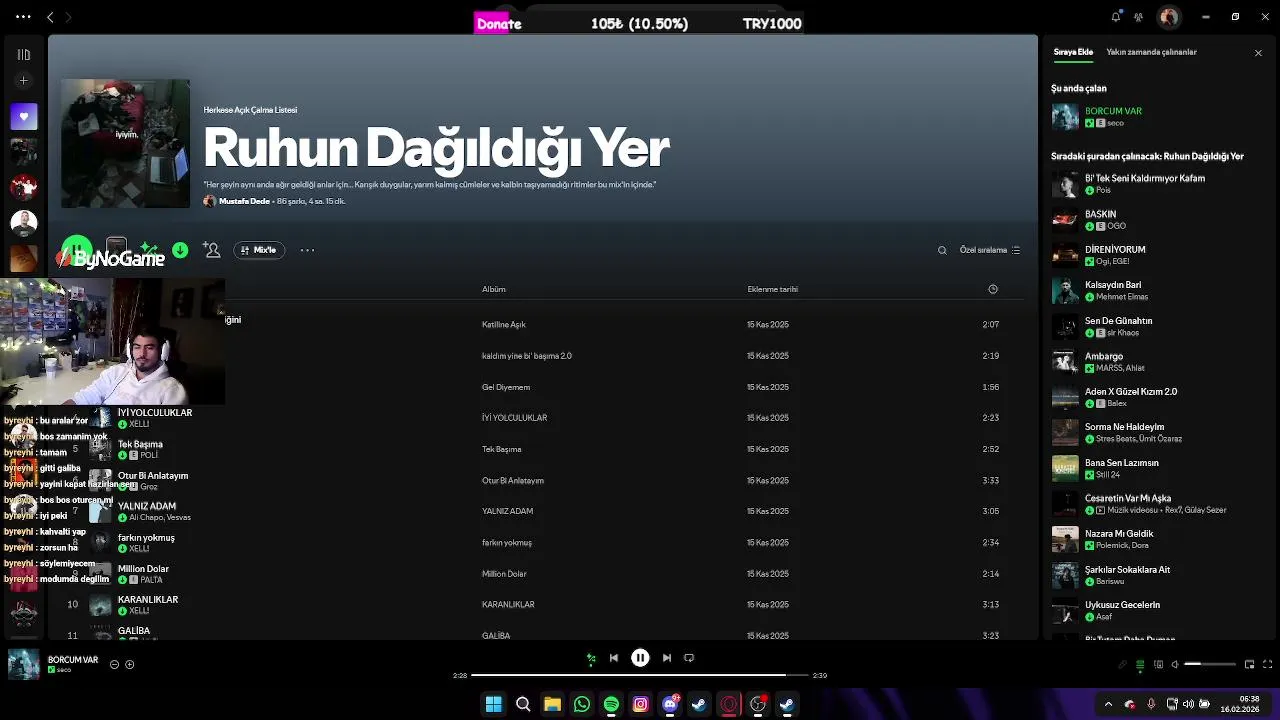The width and height of the screenshot is (1280, 720).
Task: Seek on the song progress bar
Action: (x=639, y=675)
